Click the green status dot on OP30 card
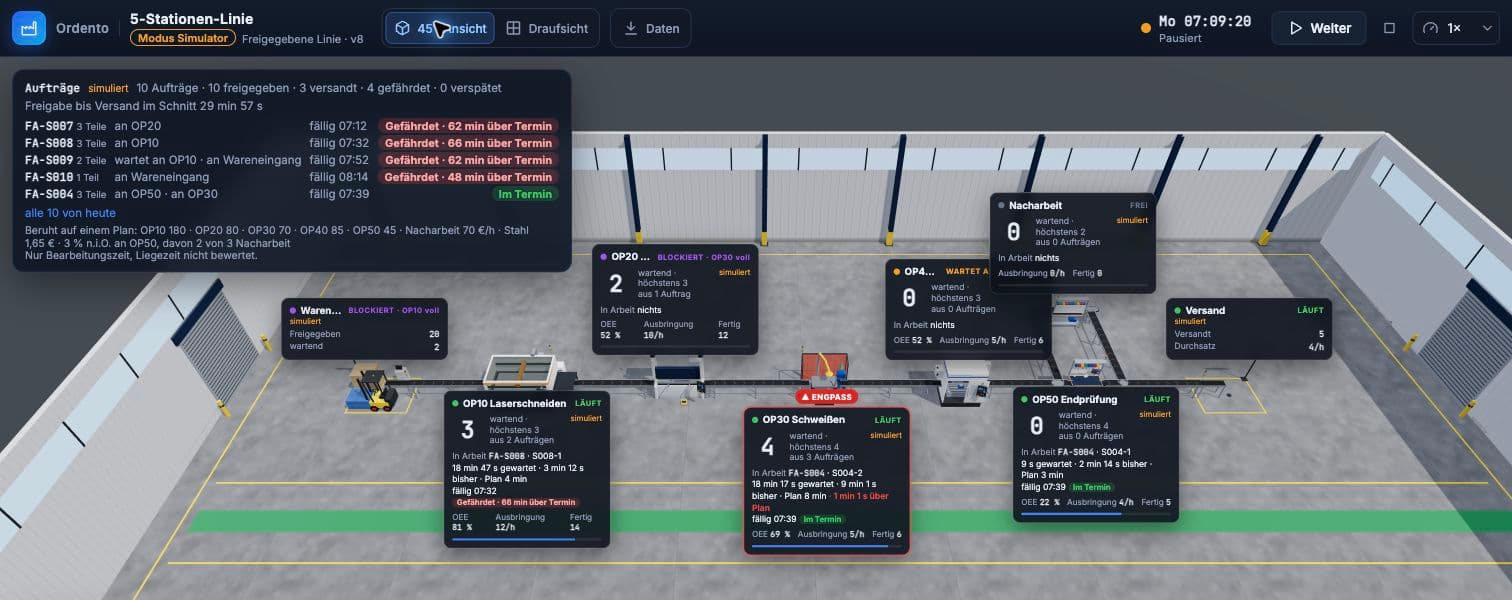Image resolution: width=1512 pixels, height=600 pixels. tap(756, 420)
